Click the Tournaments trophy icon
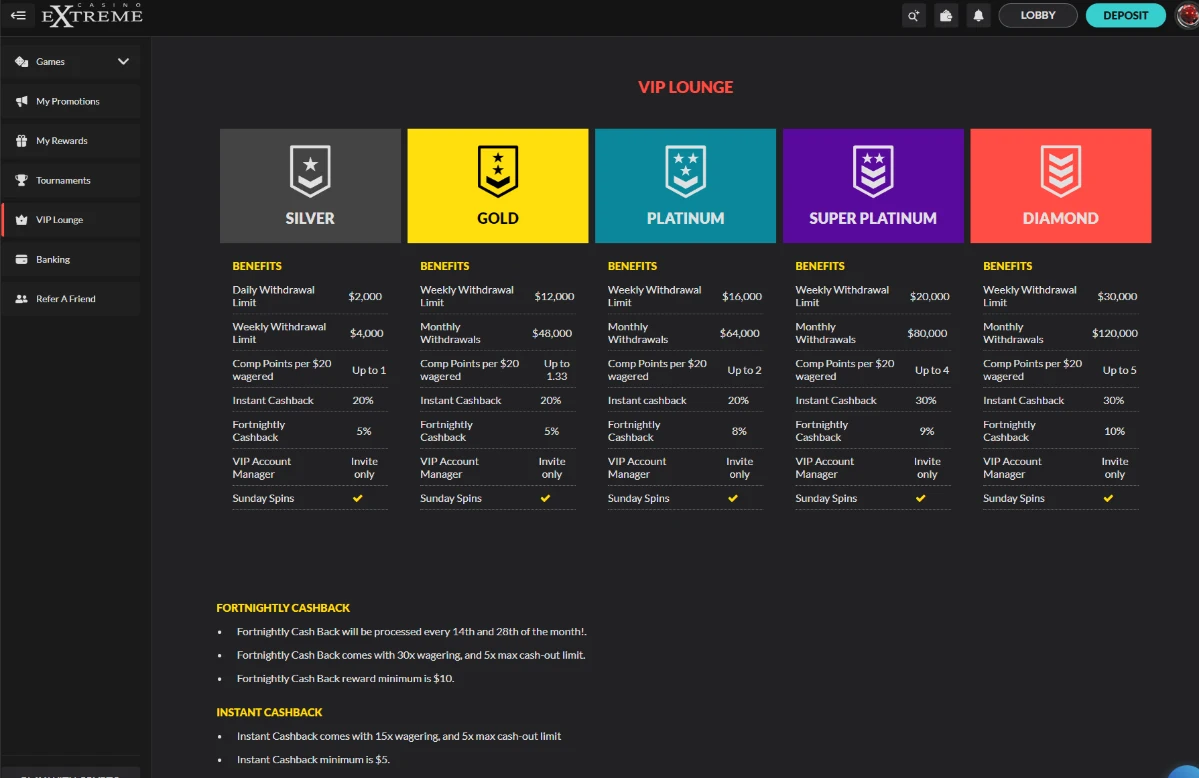Viewport: 1199px width, 778px height. [21, 181]
